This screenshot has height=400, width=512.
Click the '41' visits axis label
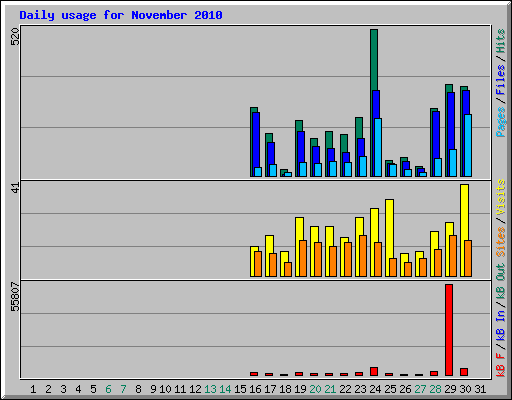coord(15,188)
